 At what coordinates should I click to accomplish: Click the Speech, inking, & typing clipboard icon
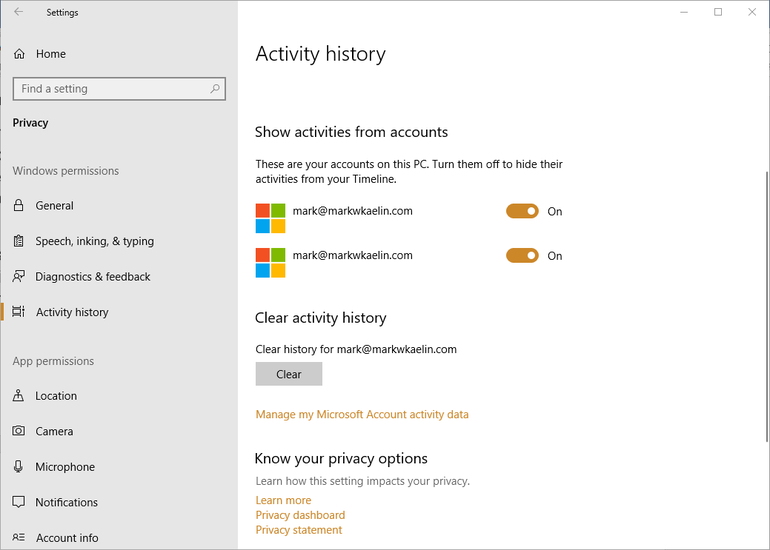(x=19, y=241)
